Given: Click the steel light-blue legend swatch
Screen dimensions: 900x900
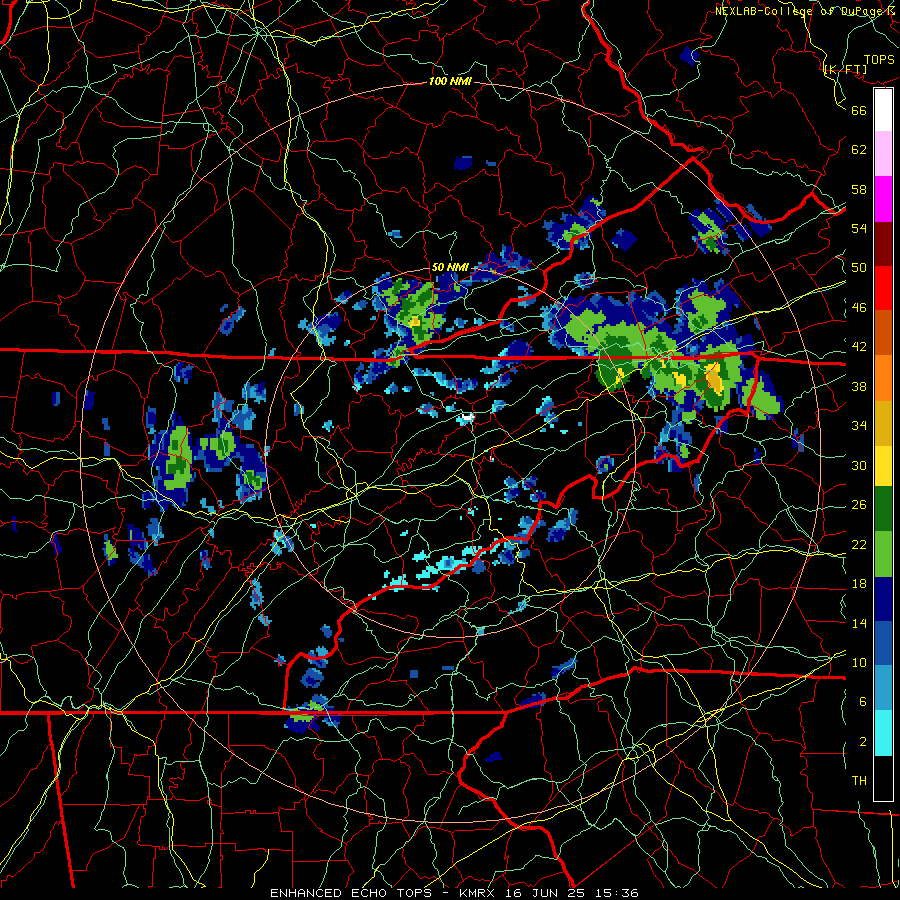Looking at the screenshot, I should (883, 688).
